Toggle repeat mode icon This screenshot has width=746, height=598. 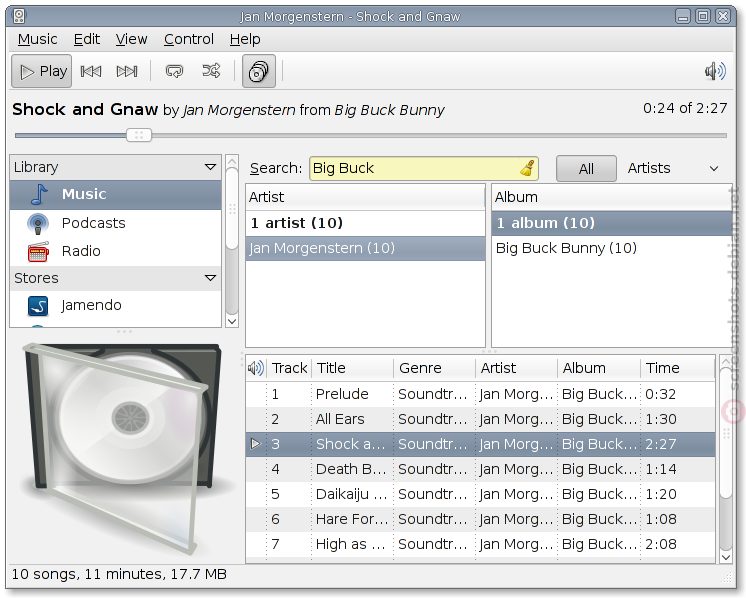(x=174, y=71)
